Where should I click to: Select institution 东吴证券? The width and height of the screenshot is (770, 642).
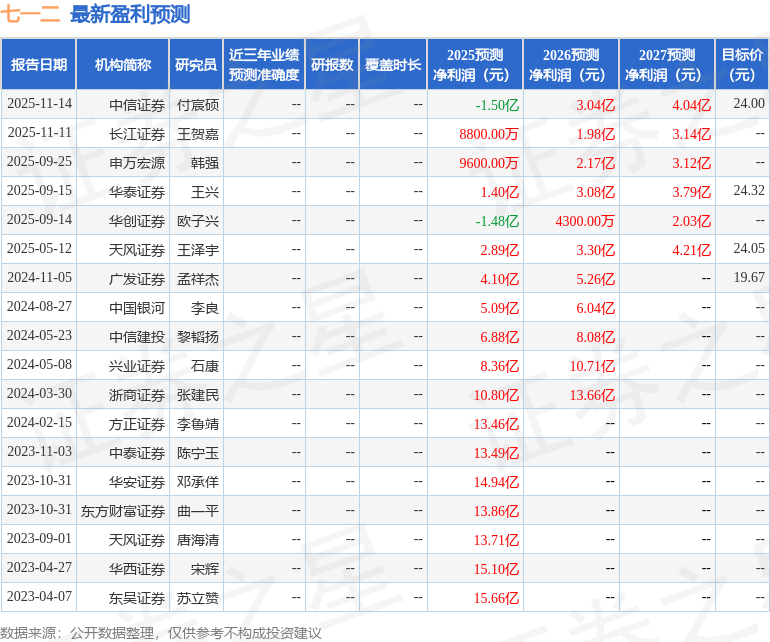click(x=137, y=598)
